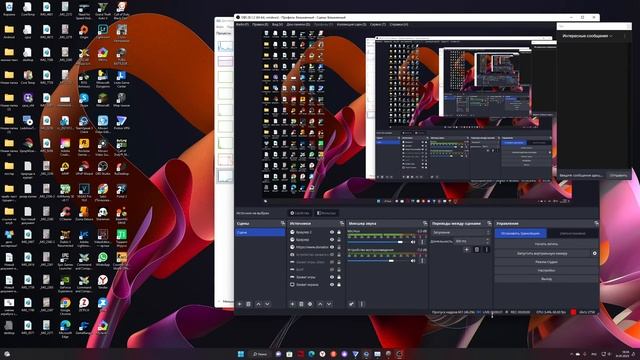Open the Док-панели menu in OBS
Image resolution: width=640 pixels, height=360 pixels.
click(x=298, y=24)
